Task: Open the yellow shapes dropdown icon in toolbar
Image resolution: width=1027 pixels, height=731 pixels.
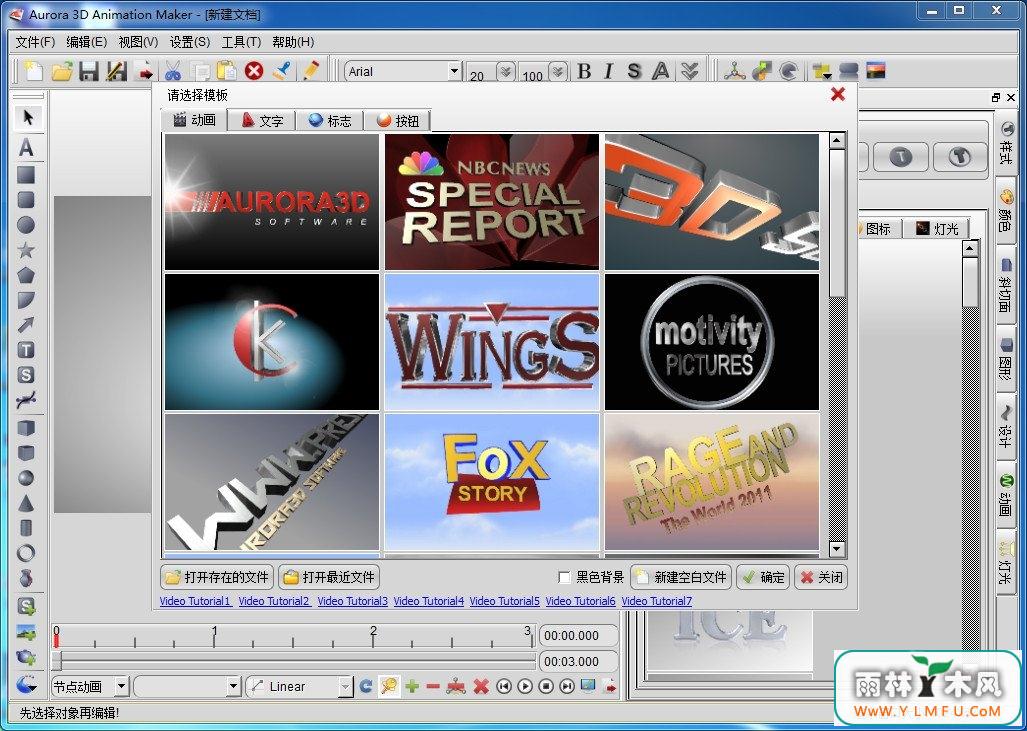Action: pyautogui.click(x=821, y=71)
